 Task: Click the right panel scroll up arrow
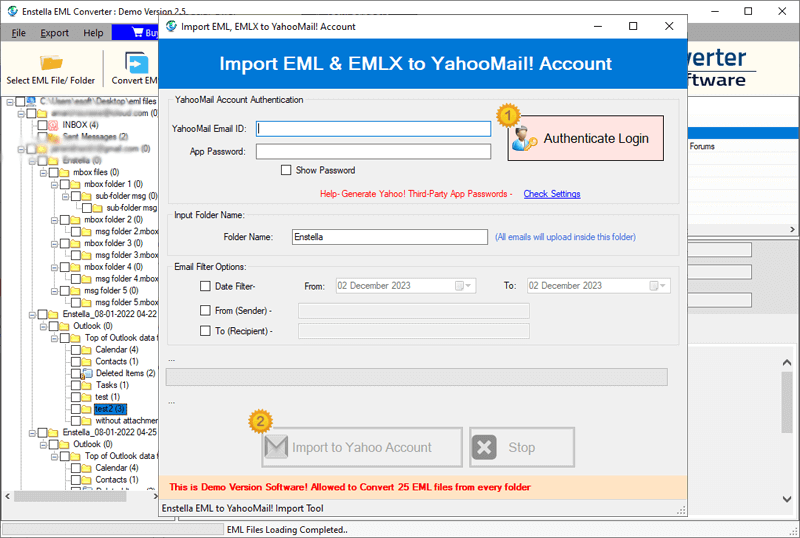pyautogui.click(x=787, y=362)
